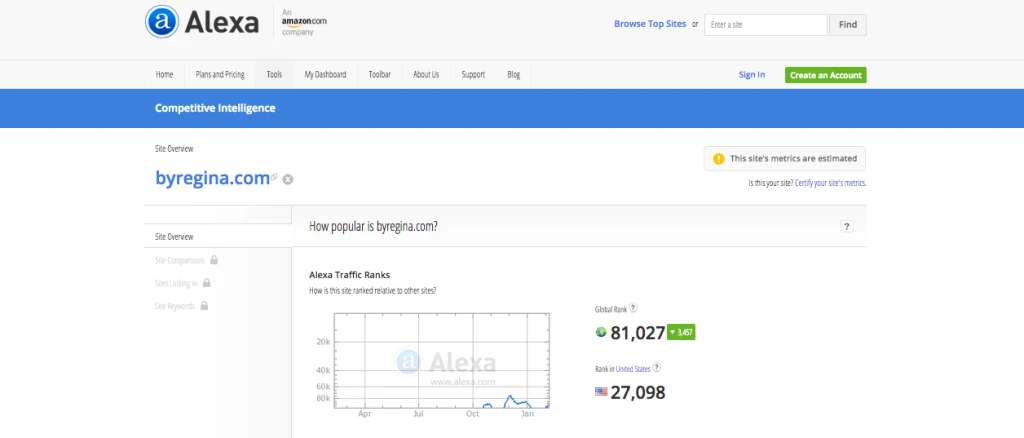Focus the Enter a site search field
Screen dimensions: 1024x438
765,25
